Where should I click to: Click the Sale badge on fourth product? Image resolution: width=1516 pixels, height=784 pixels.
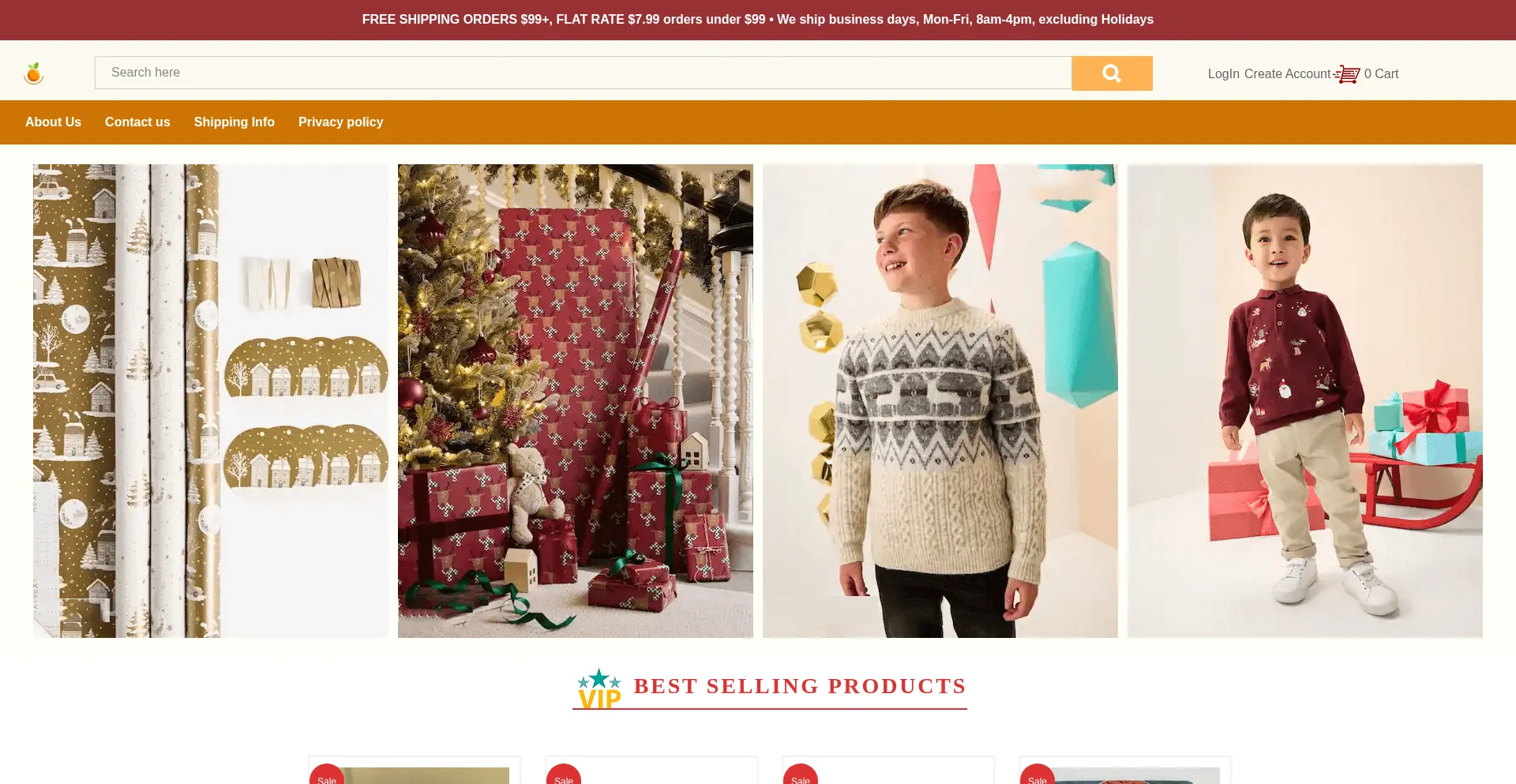[1038, 775]
